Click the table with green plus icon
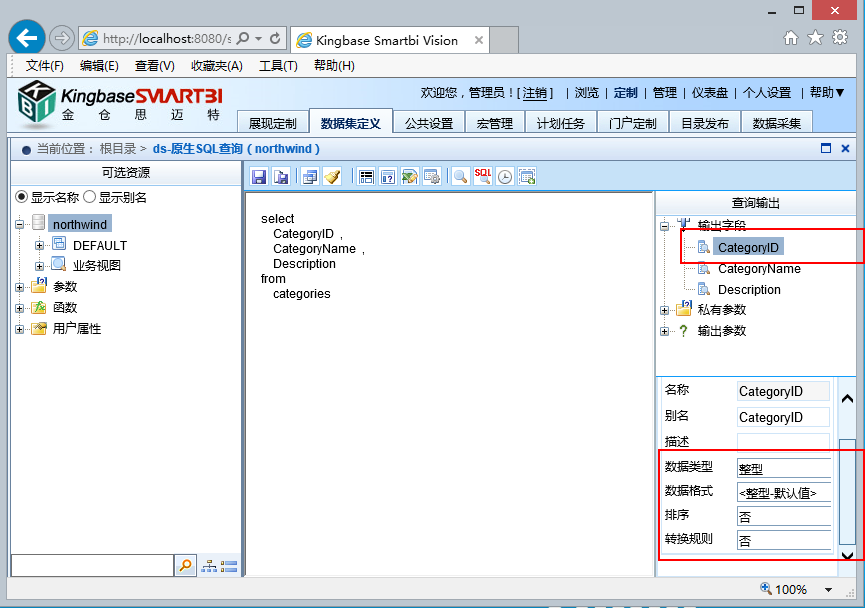Screen dimensions: 865x608 [x=527, y=177]
